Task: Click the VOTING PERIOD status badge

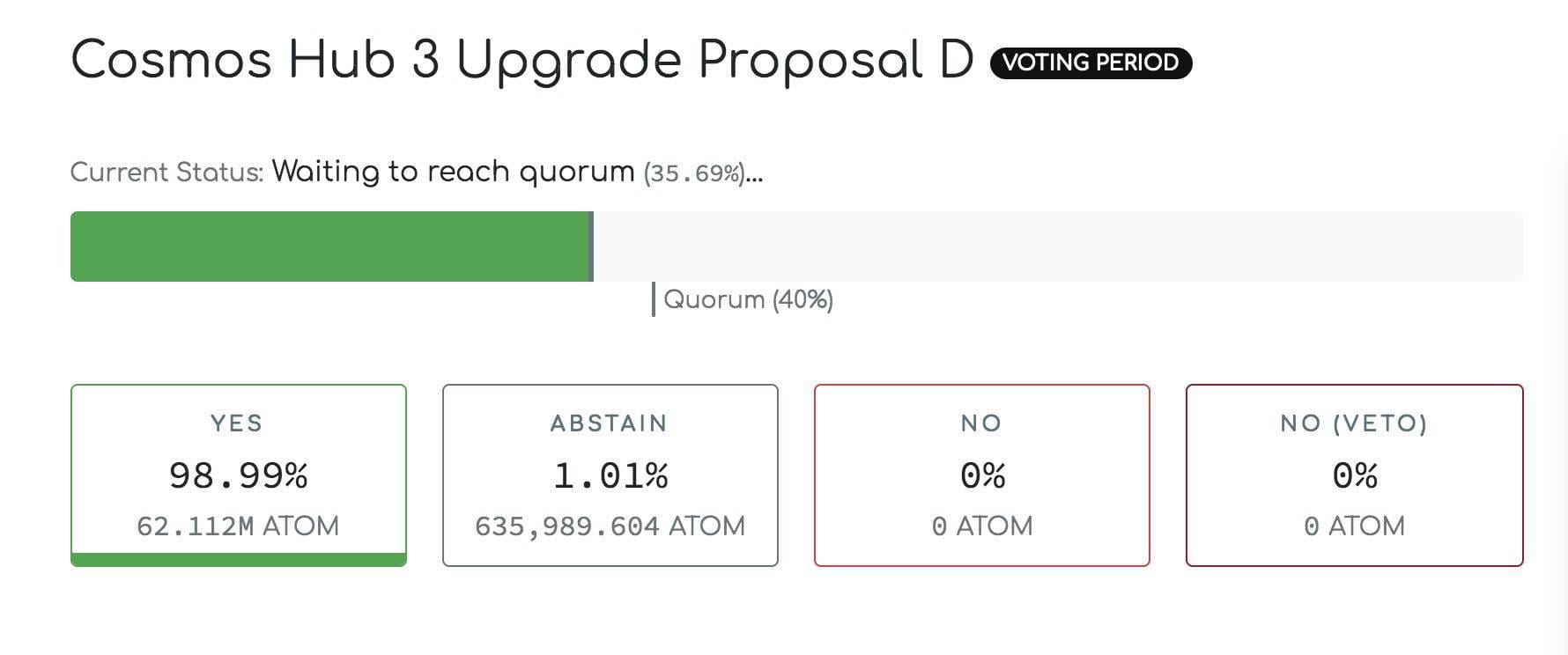Action: tap(1091, 63)
